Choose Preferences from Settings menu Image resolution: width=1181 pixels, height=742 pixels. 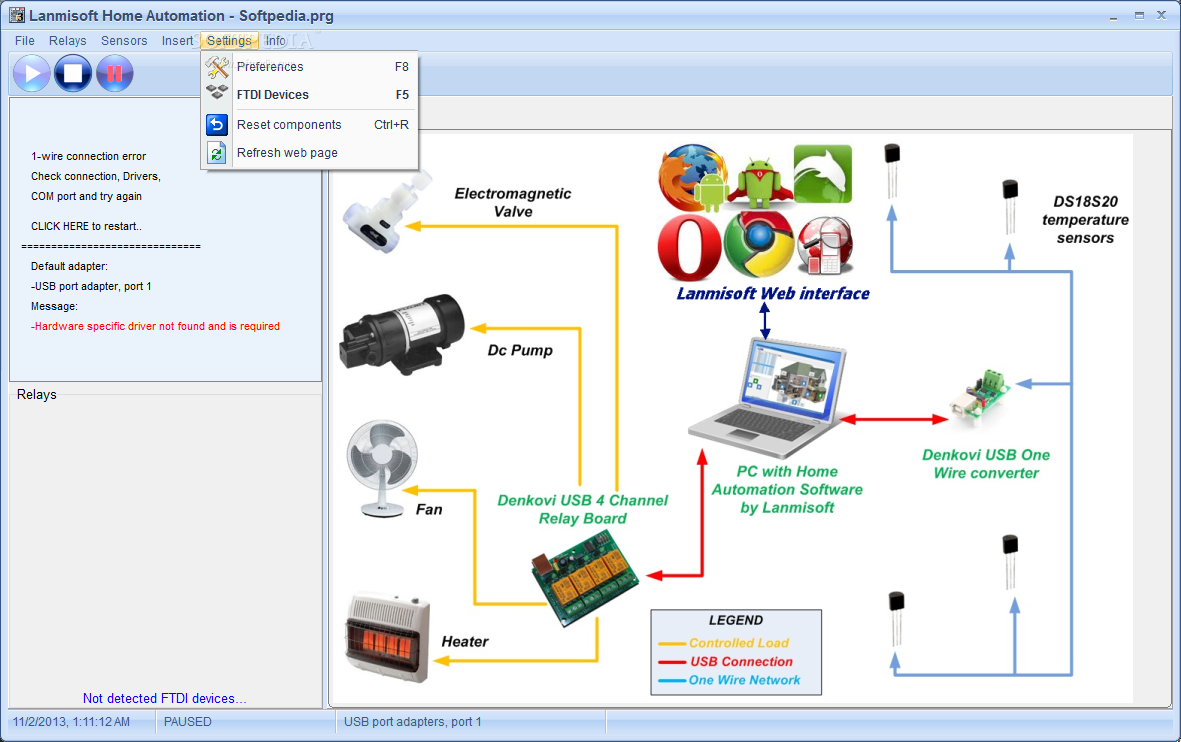click(x=310, y=67)
